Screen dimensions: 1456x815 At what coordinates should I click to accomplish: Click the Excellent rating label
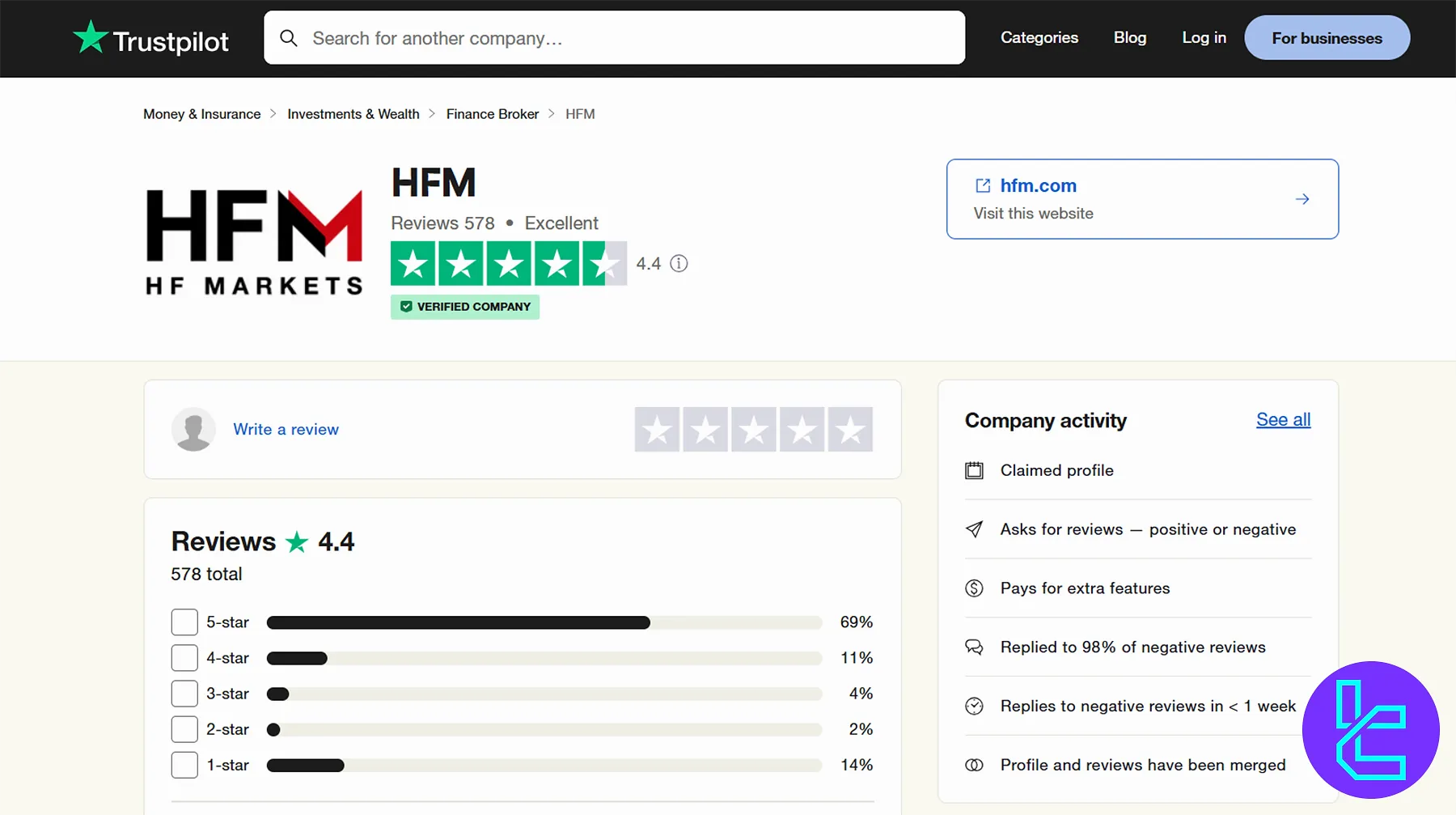(561, 223)
